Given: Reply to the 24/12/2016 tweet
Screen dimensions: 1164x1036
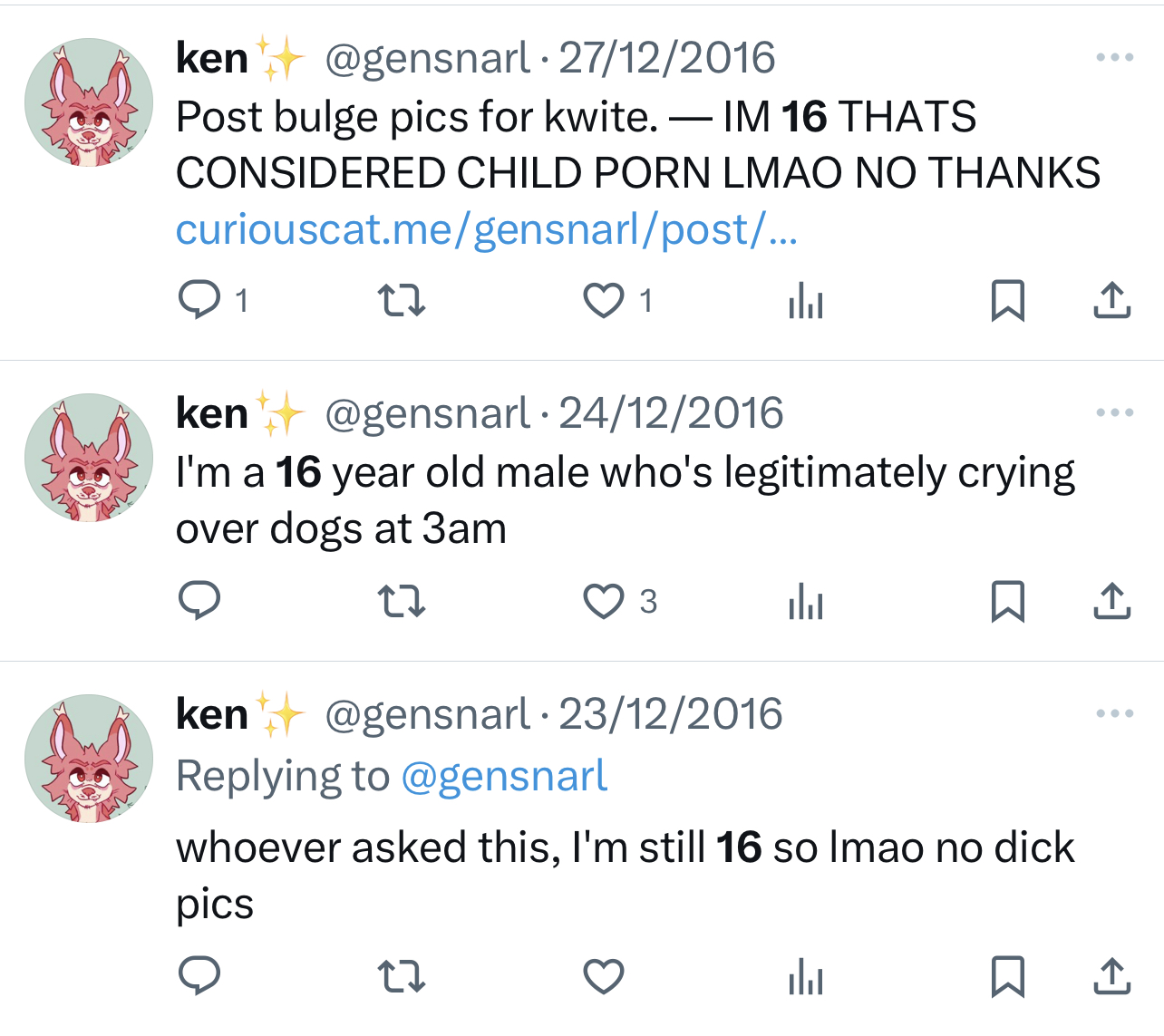Looking at the screenshot, I should 199,601.
